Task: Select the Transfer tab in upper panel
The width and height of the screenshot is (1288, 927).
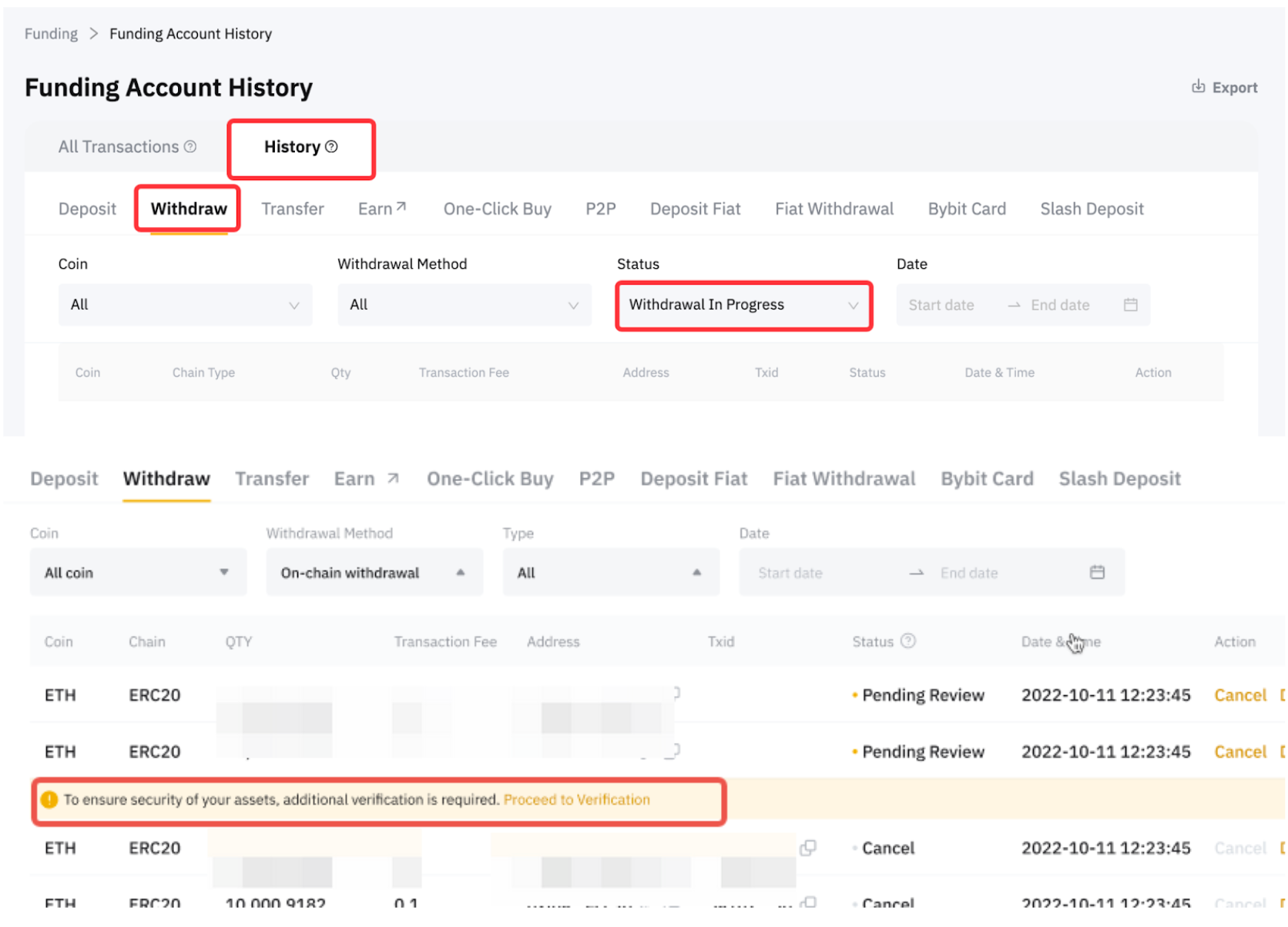Action: pyautogui.click(x=292, y=209)
